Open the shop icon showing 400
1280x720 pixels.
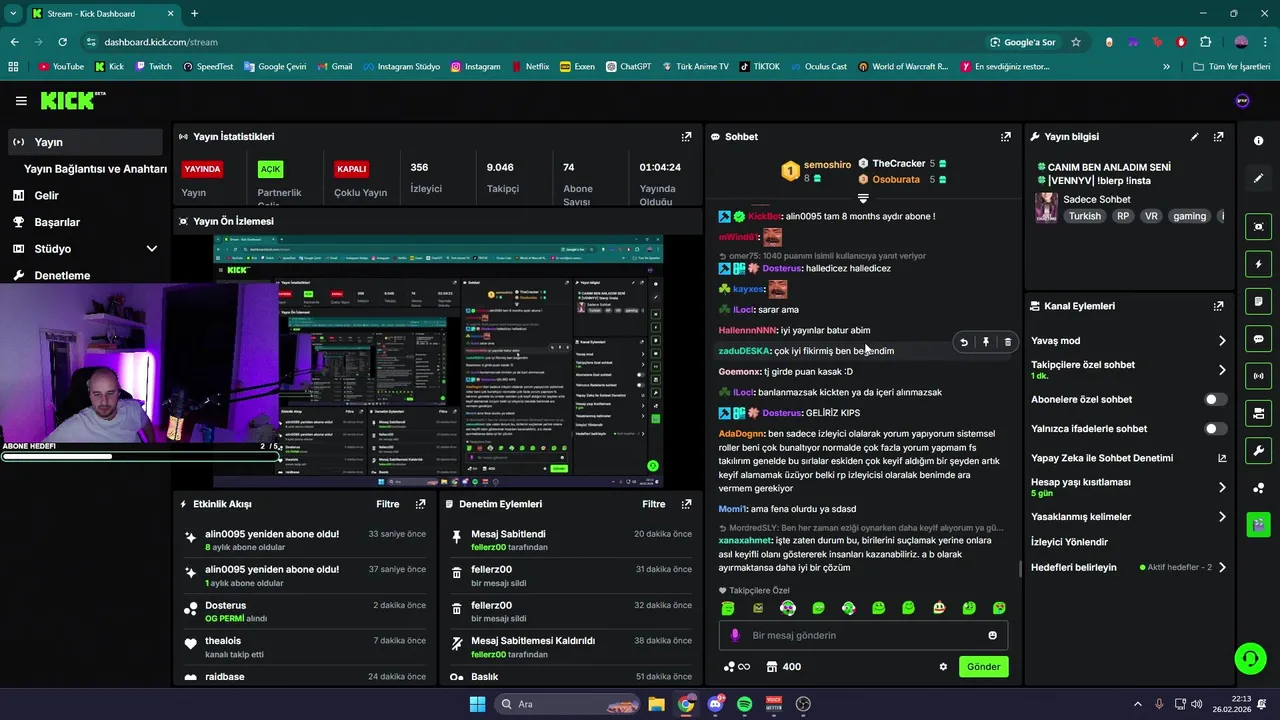[784, 667]
